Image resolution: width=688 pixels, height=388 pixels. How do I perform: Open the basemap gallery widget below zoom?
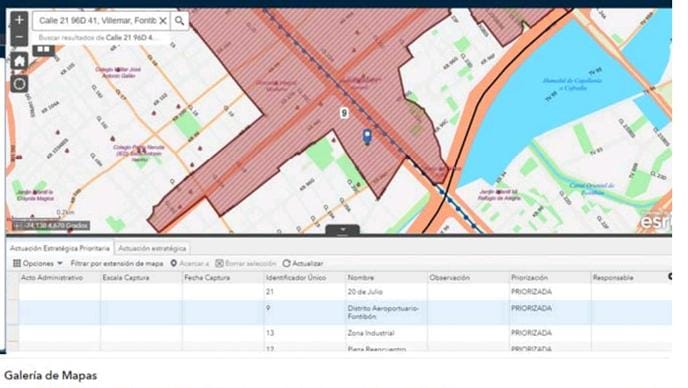coord(43,50)
